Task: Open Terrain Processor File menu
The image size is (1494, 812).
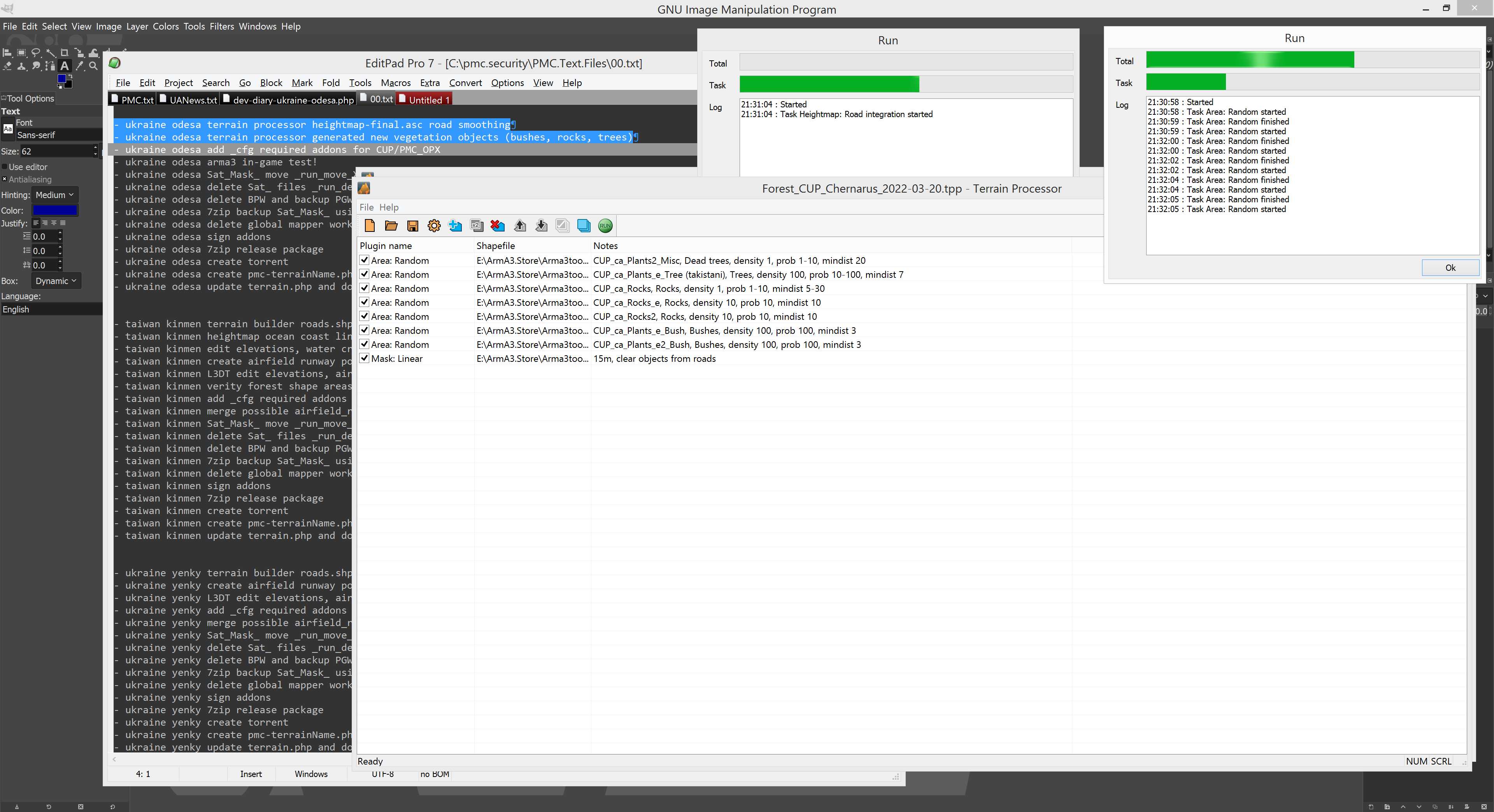Action: [x=366, y=207]
